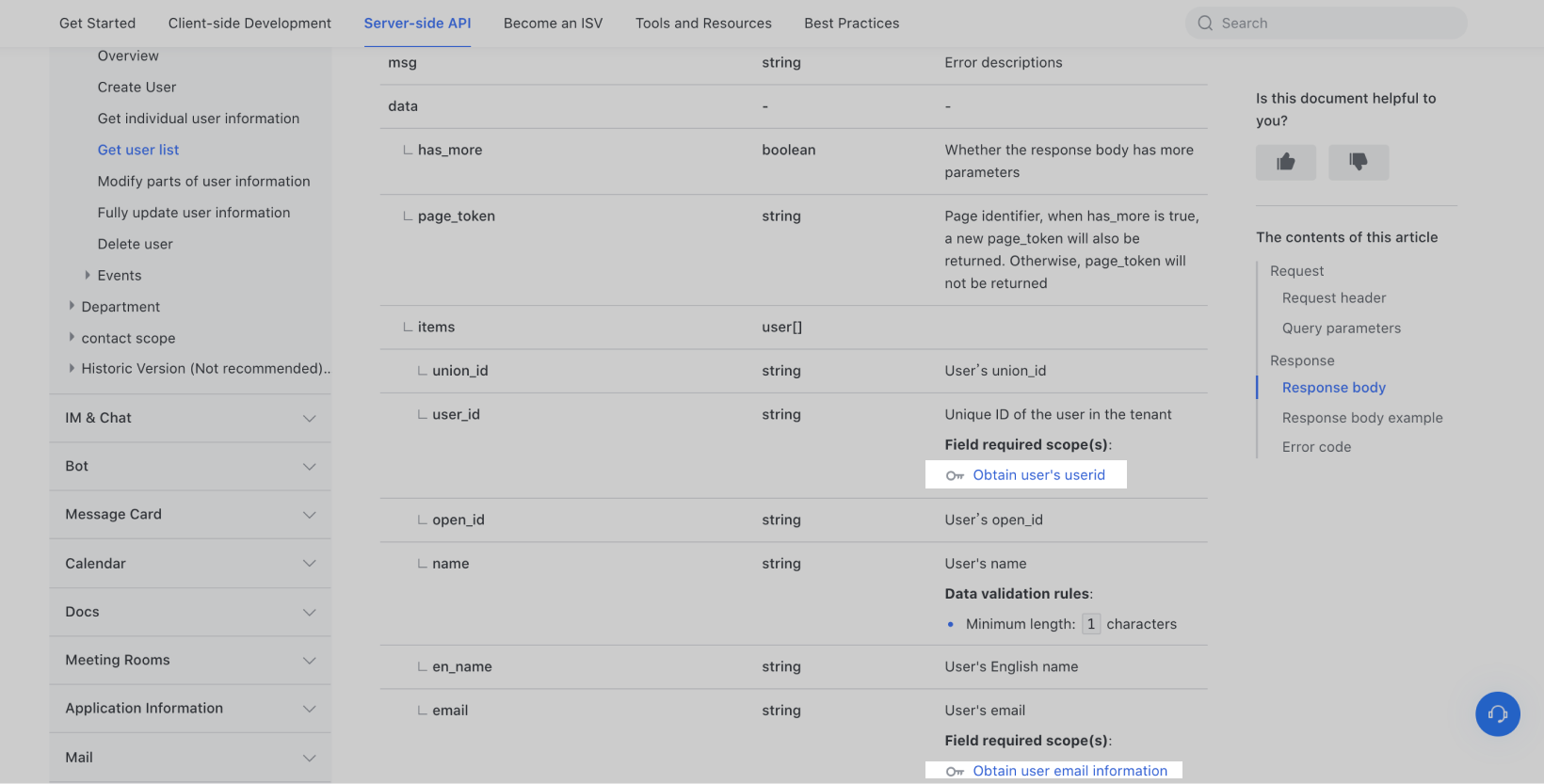This screenshot has height=784, width=1544.
Task: Select the Best Practices tab
Action: coord(851,23)
